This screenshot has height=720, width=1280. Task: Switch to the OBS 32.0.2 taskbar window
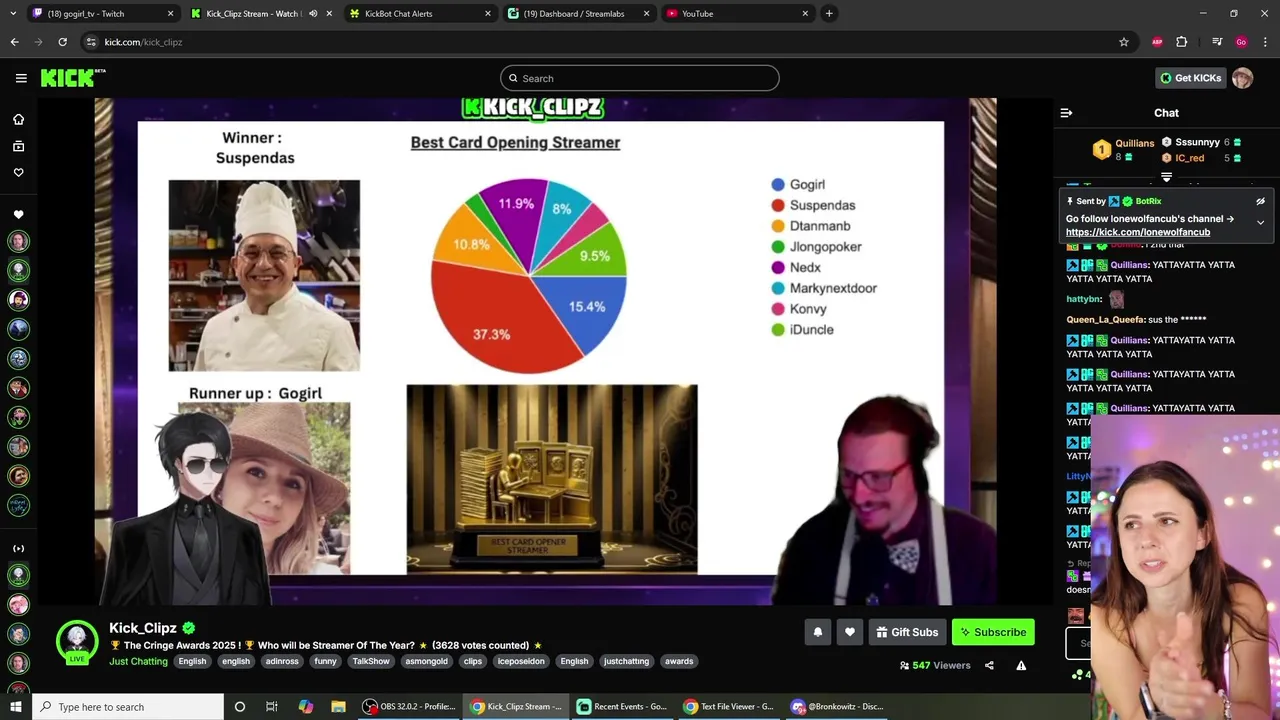408,707
